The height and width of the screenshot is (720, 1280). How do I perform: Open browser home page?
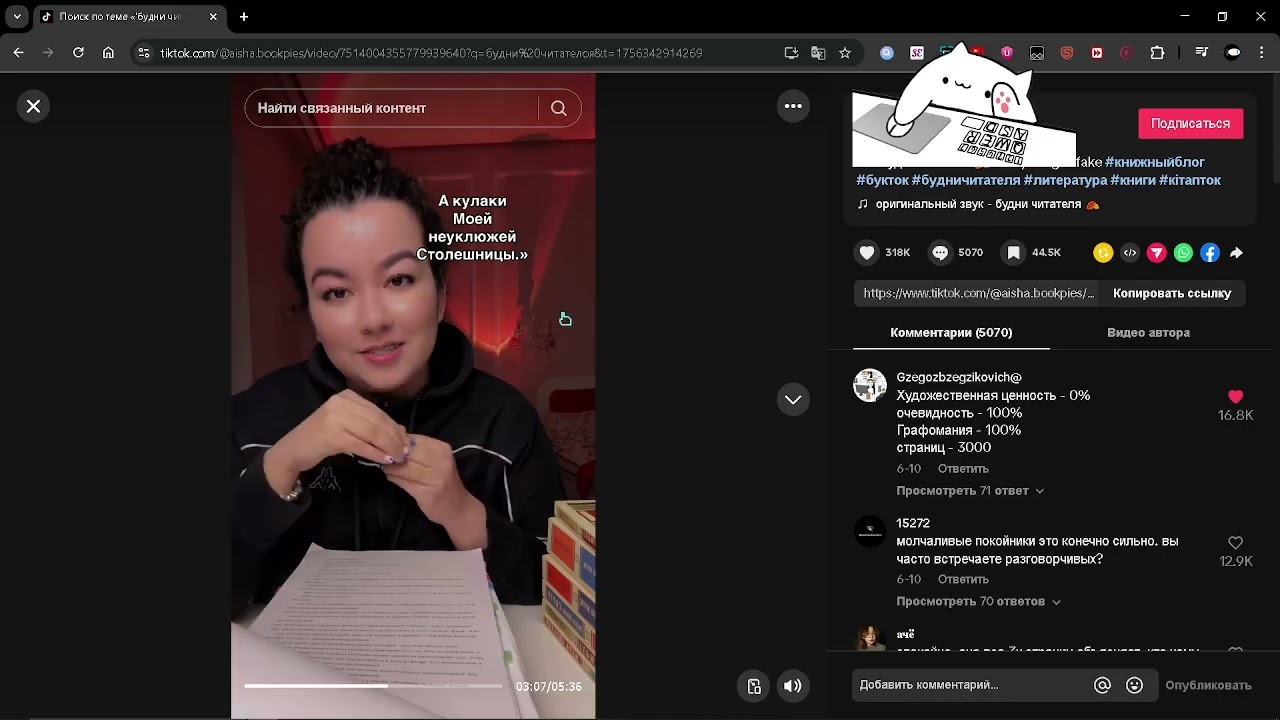coord(108,53)
